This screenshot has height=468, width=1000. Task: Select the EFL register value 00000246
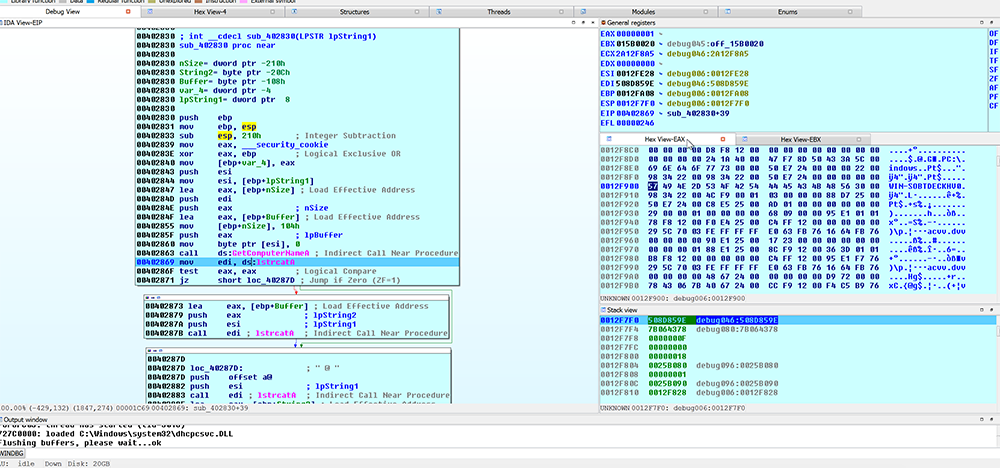tap(636, 122)
